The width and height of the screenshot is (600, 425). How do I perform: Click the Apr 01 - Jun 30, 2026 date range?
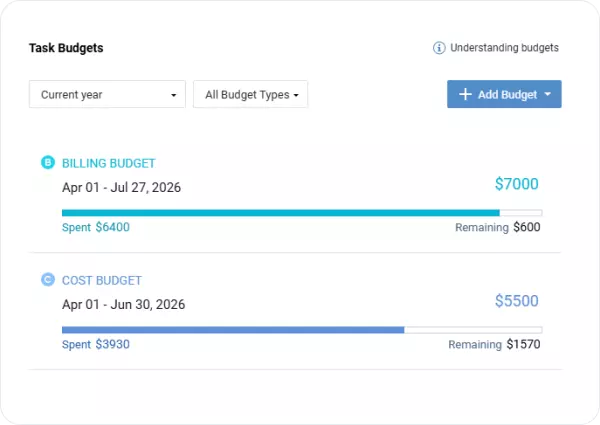tap(124, 305)
